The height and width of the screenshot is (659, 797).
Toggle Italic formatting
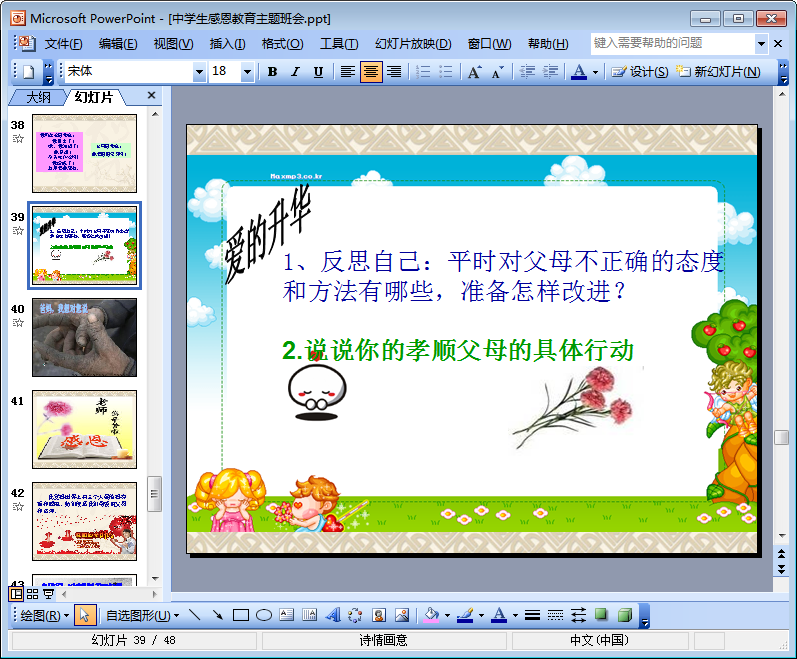[295, 72]
